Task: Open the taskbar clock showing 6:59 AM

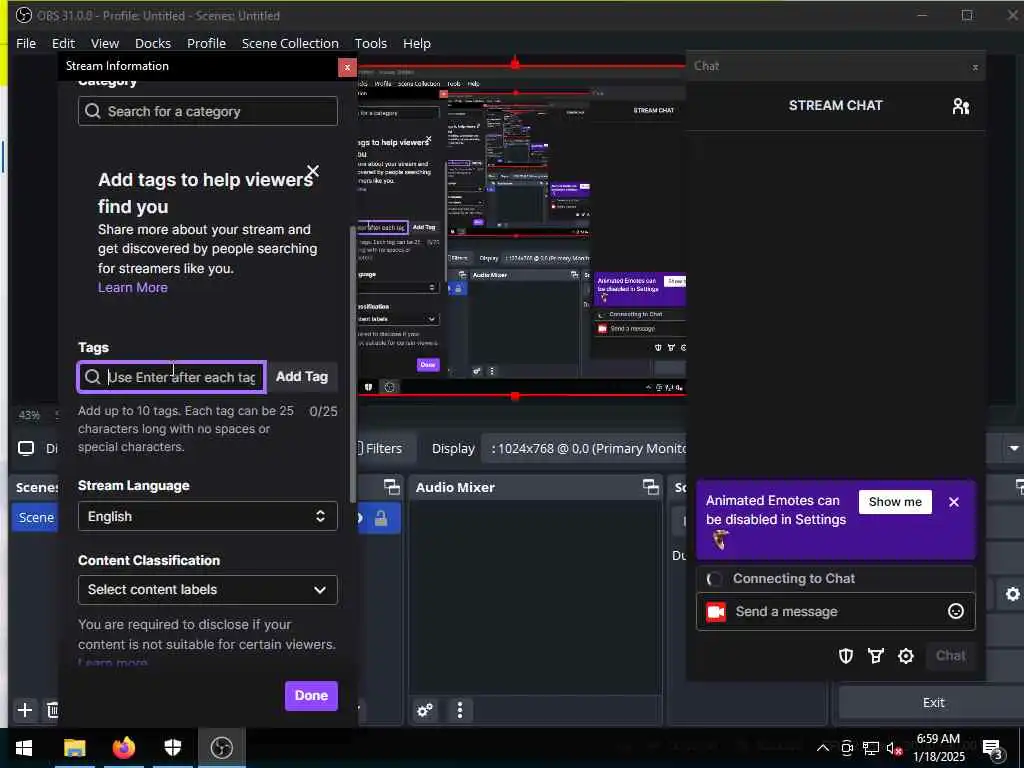Action: pos(938,748)
